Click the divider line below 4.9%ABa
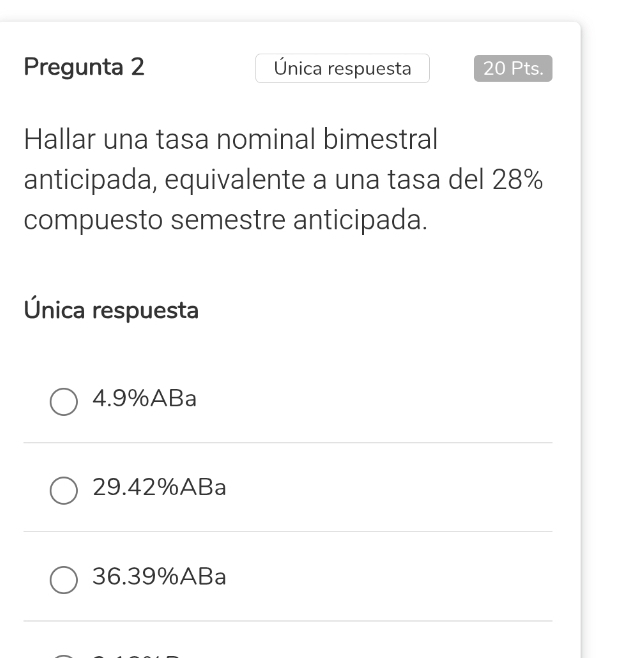Screen dimensions: 630x658 click(x=288, y=443)
